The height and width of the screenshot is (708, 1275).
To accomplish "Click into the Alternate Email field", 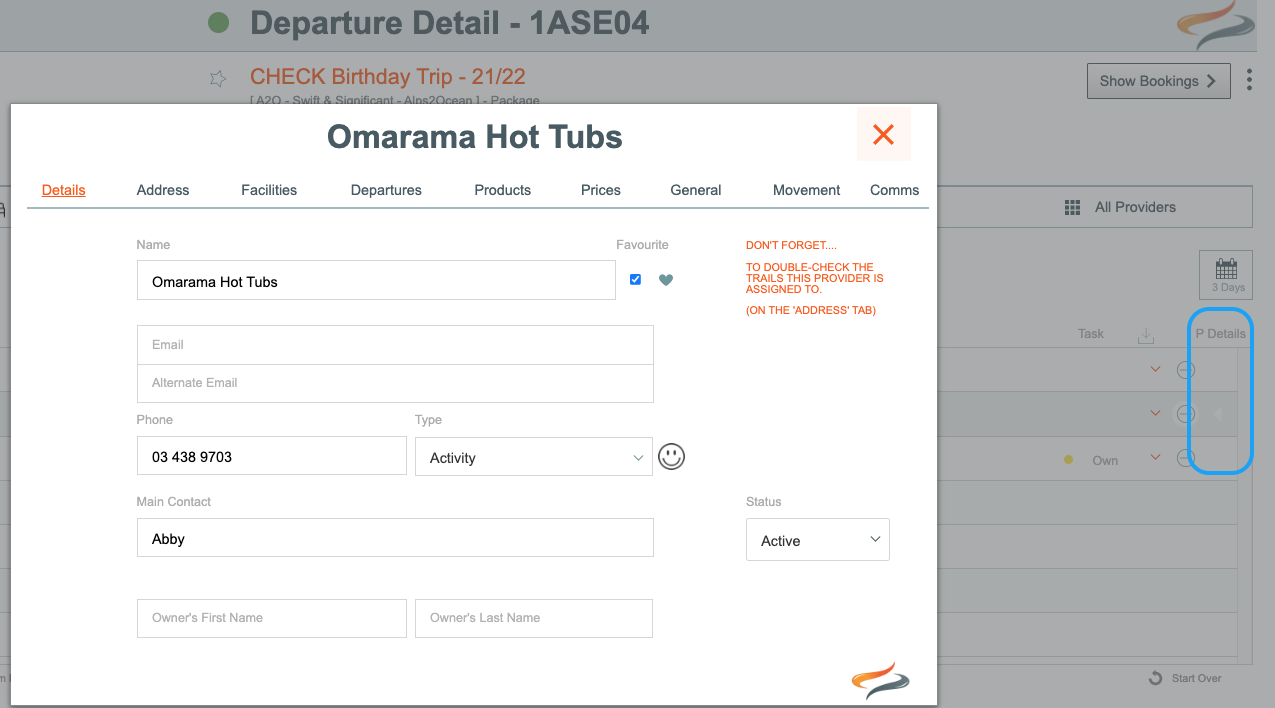I will tap(395, 383).
